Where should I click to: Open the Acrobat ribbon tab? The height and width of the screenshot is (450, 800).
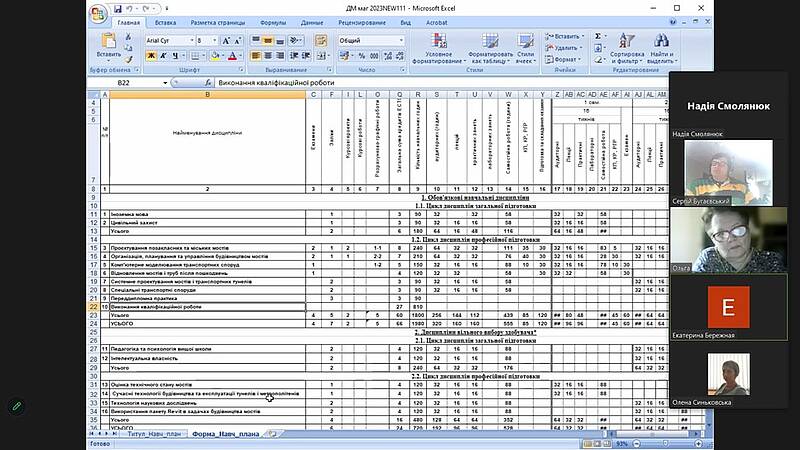pyautogui.click(x=436, y=22)
